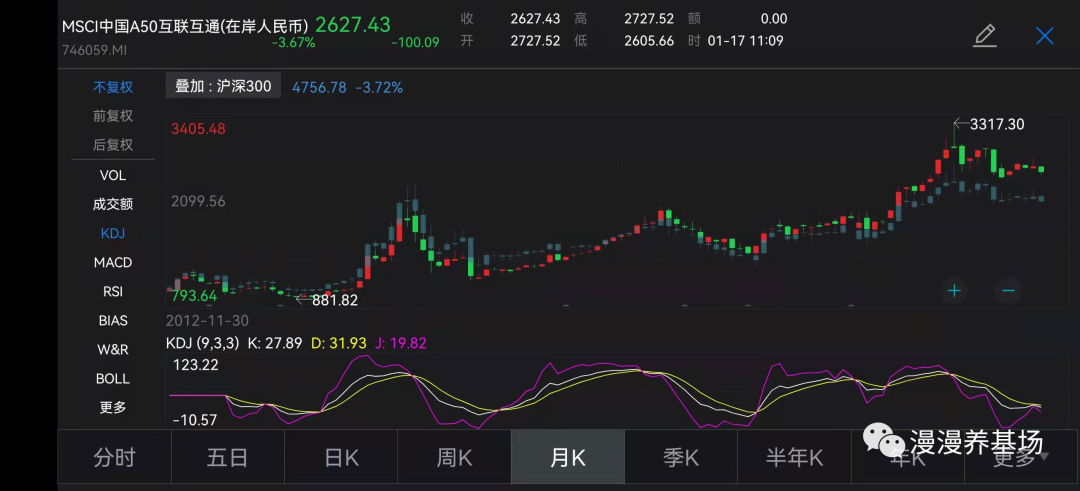Zoom in chart with plus icon
Viewport: 1080px width, 491px height.
[954, 291]
